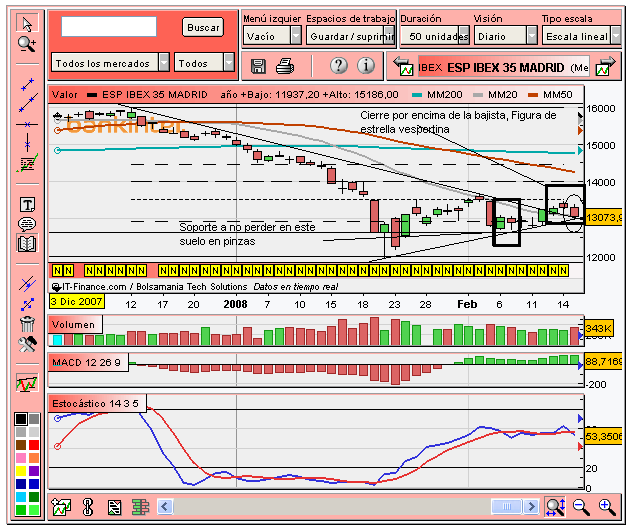Open the book notes tool

pyautogui.click(x=27, y=243)
